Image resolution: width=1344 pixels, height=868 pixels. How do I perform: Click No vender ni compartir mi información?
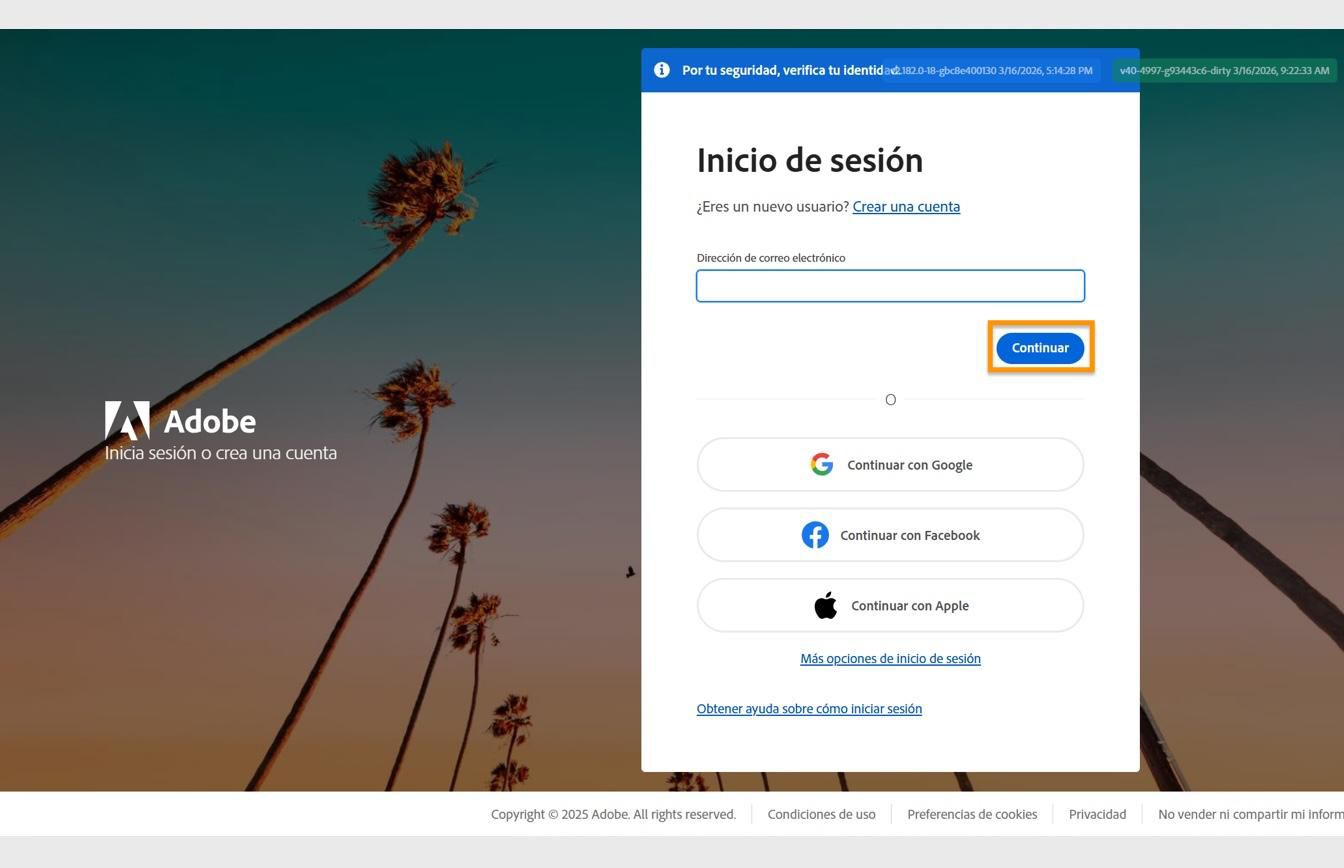click(x=1250, y=814)
